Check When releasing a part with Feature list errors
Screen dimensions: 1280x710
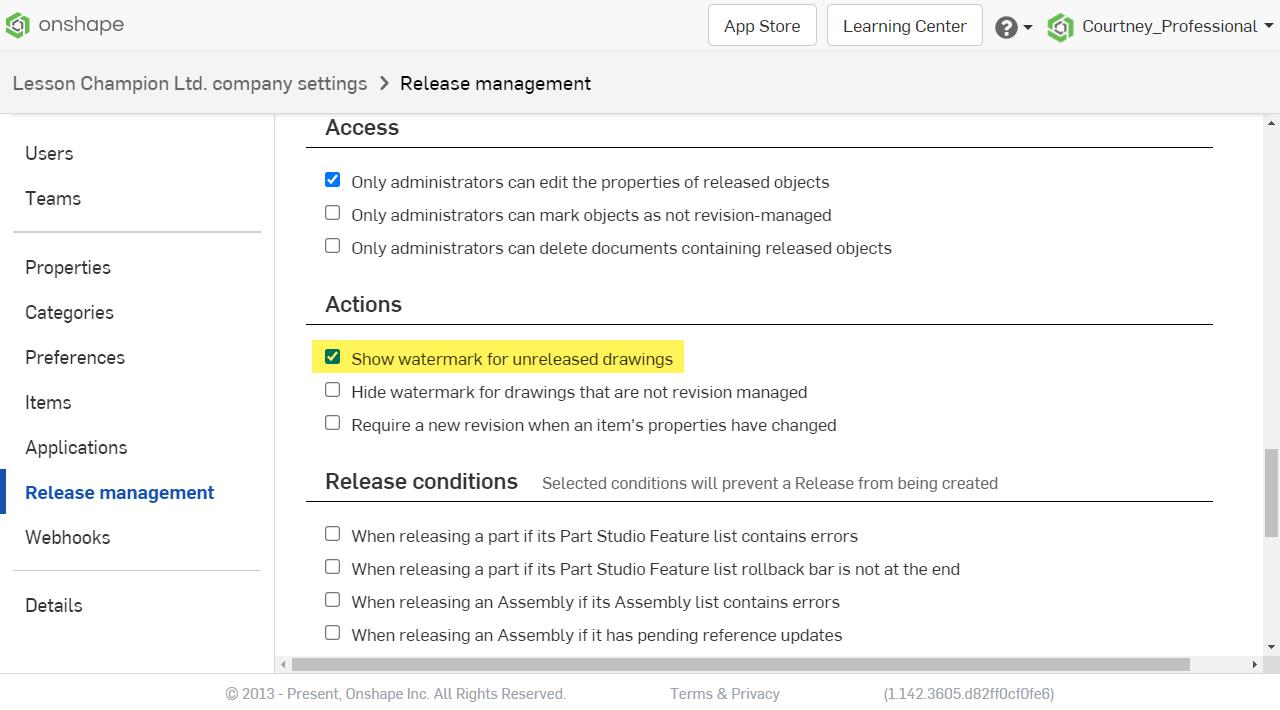point(332,533)
